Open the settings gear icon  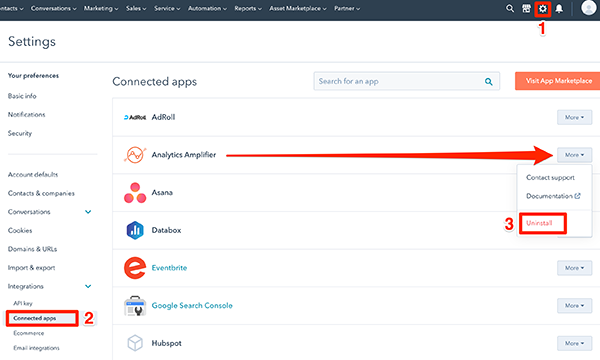click(543, 8)
